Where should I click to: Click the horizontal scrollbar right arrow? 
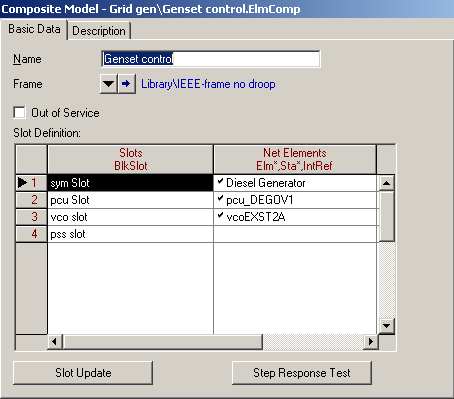(370, 342)
